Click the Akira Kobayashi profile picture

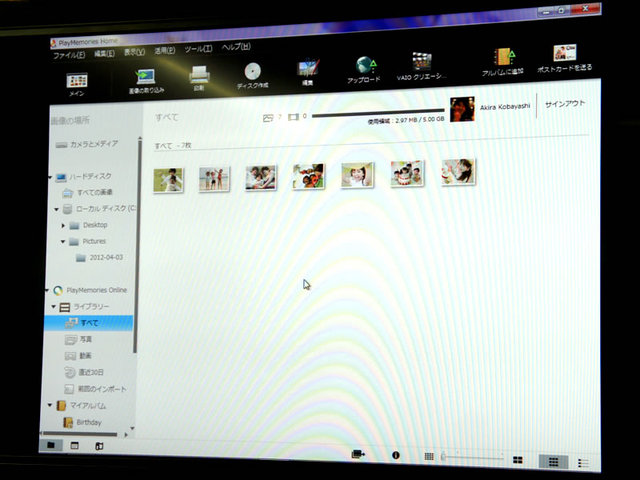[x=462, y=109]
